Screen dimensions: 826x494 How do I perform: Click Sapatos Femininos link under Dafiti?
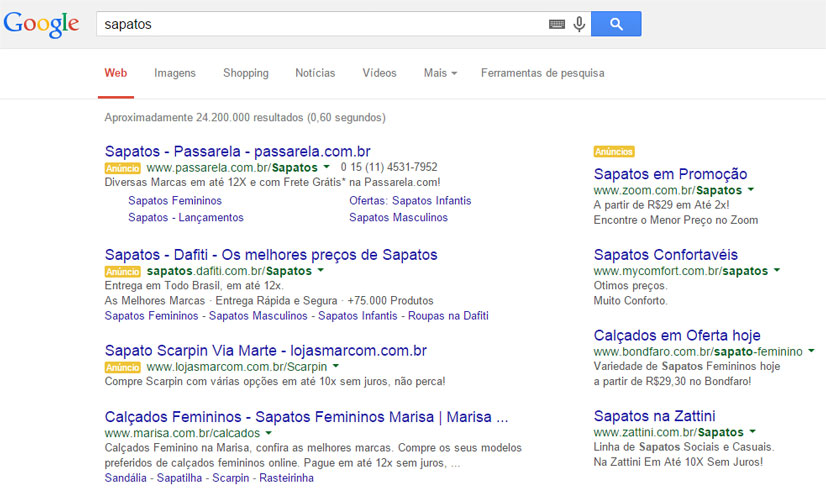pyautogui.click(x=151, y=315)
